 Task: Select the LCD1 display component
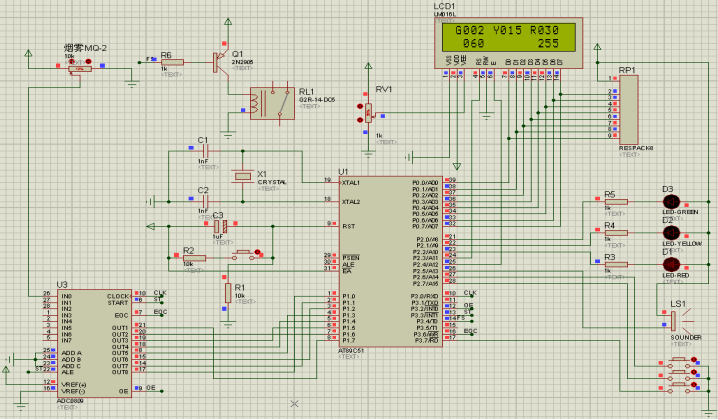point(508,43)
